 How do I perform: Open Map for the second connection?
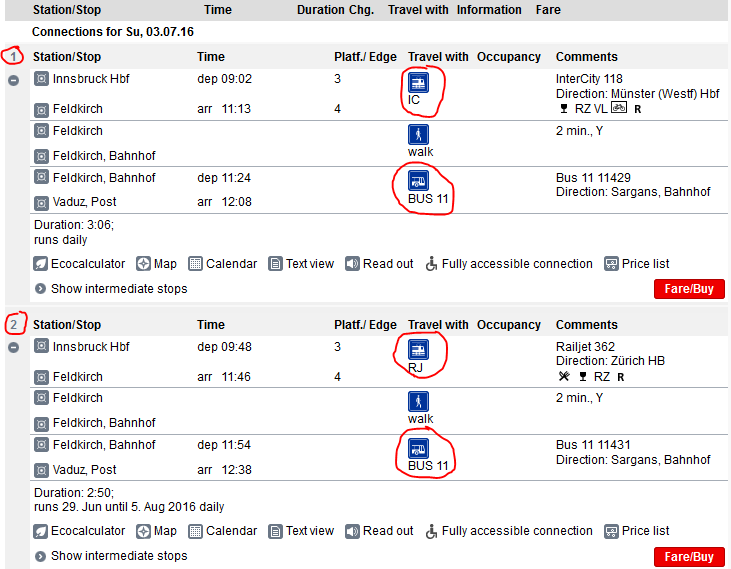(x=156, y=531)
